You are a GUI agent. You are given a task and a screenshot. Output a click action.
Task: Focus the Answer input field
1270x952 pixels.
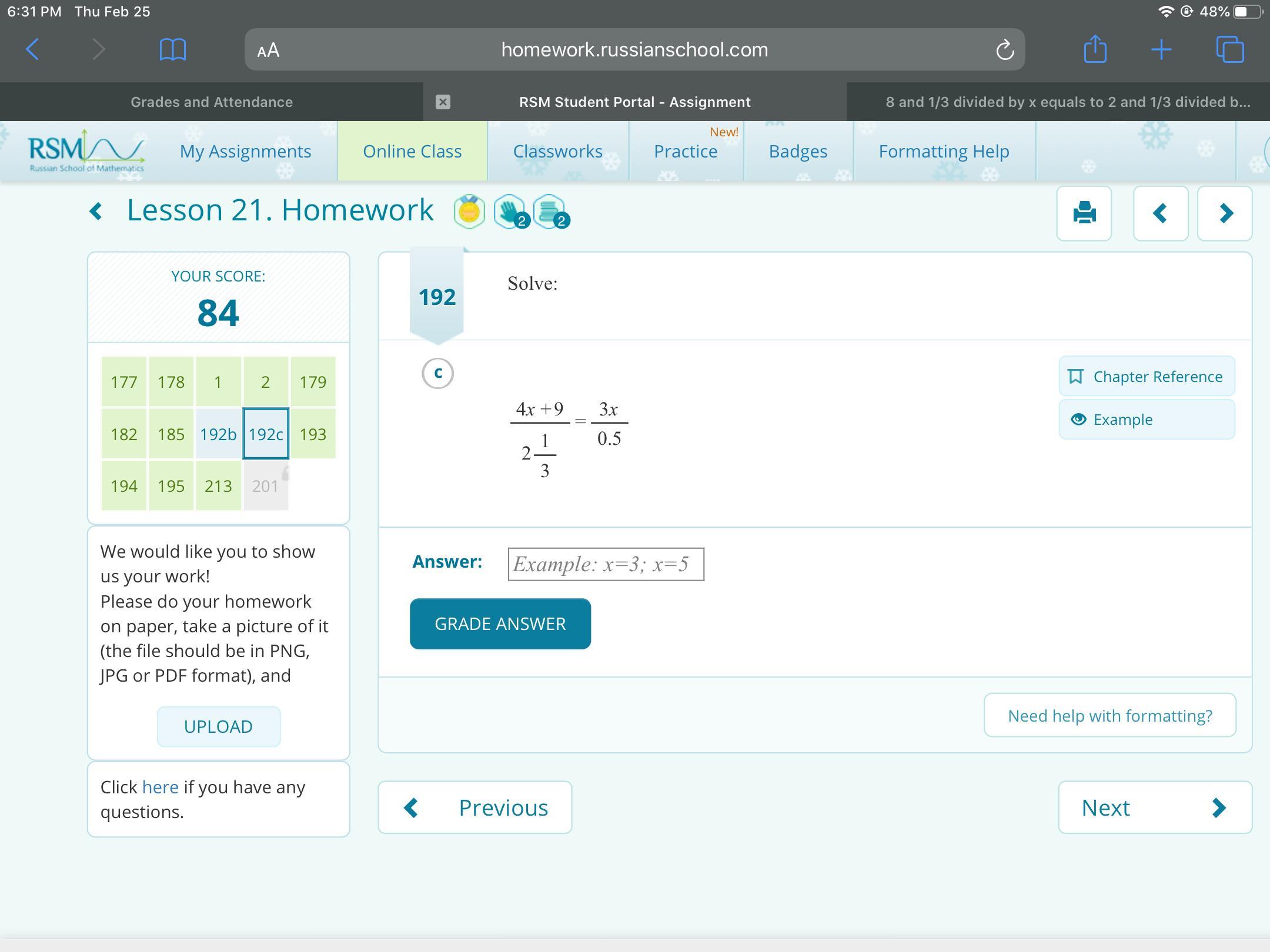tap(606, 564)
